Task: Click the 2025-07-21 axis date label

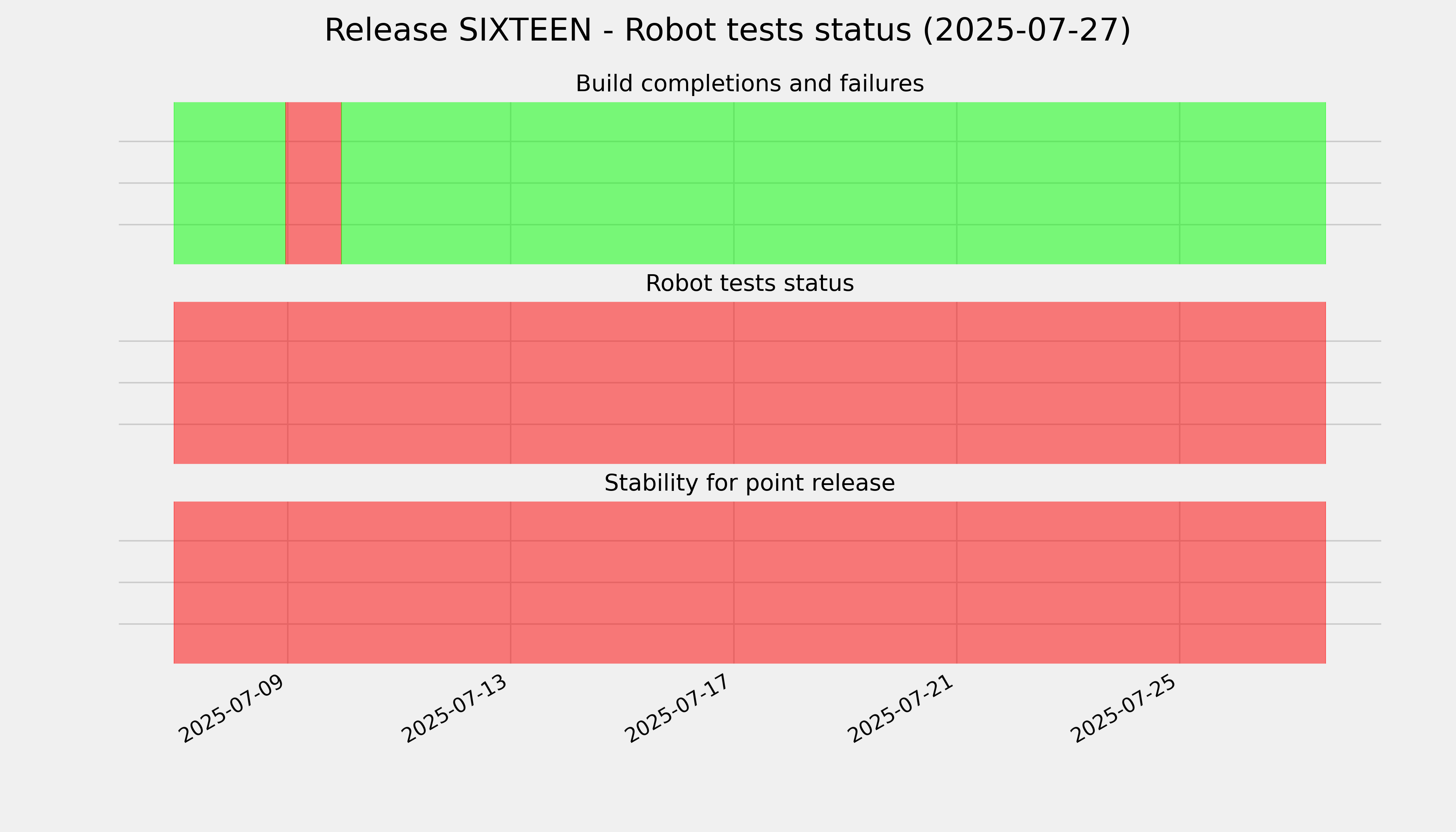Action: 901,709
